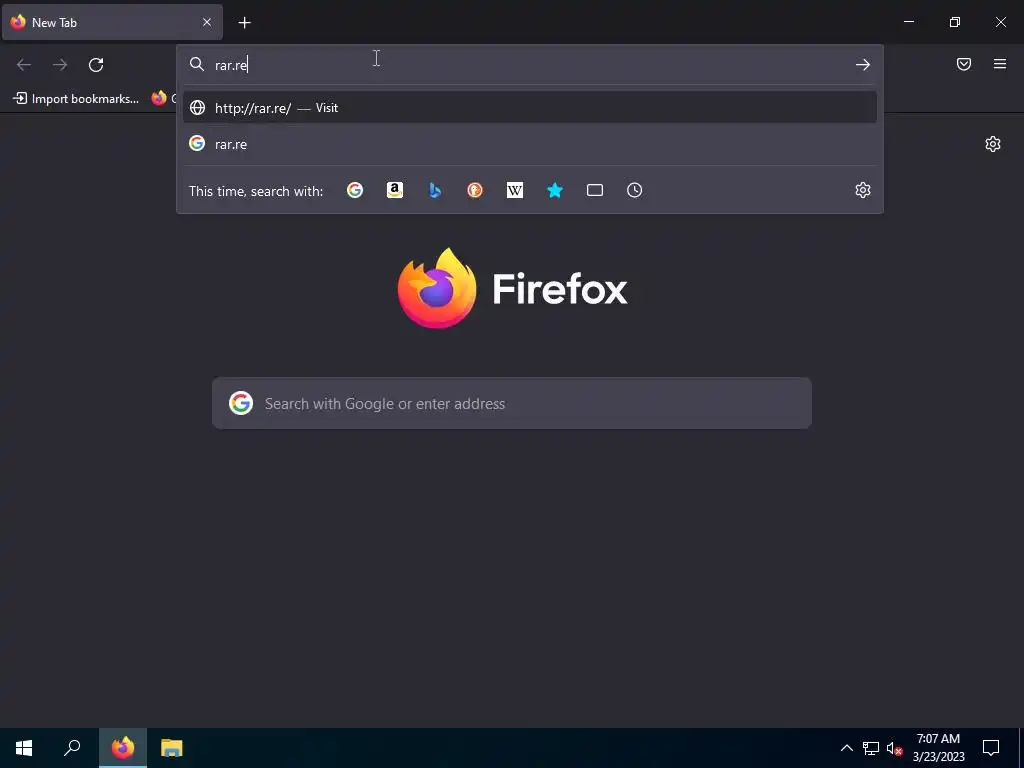Open the Windows notification center

(991, 748)
